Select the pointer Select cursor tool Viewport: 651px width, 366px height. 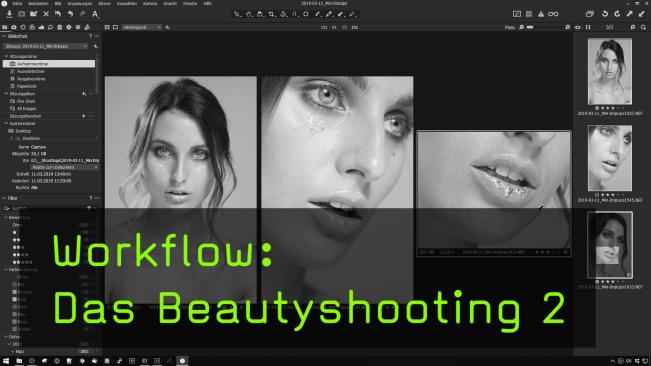click(237, 14)
